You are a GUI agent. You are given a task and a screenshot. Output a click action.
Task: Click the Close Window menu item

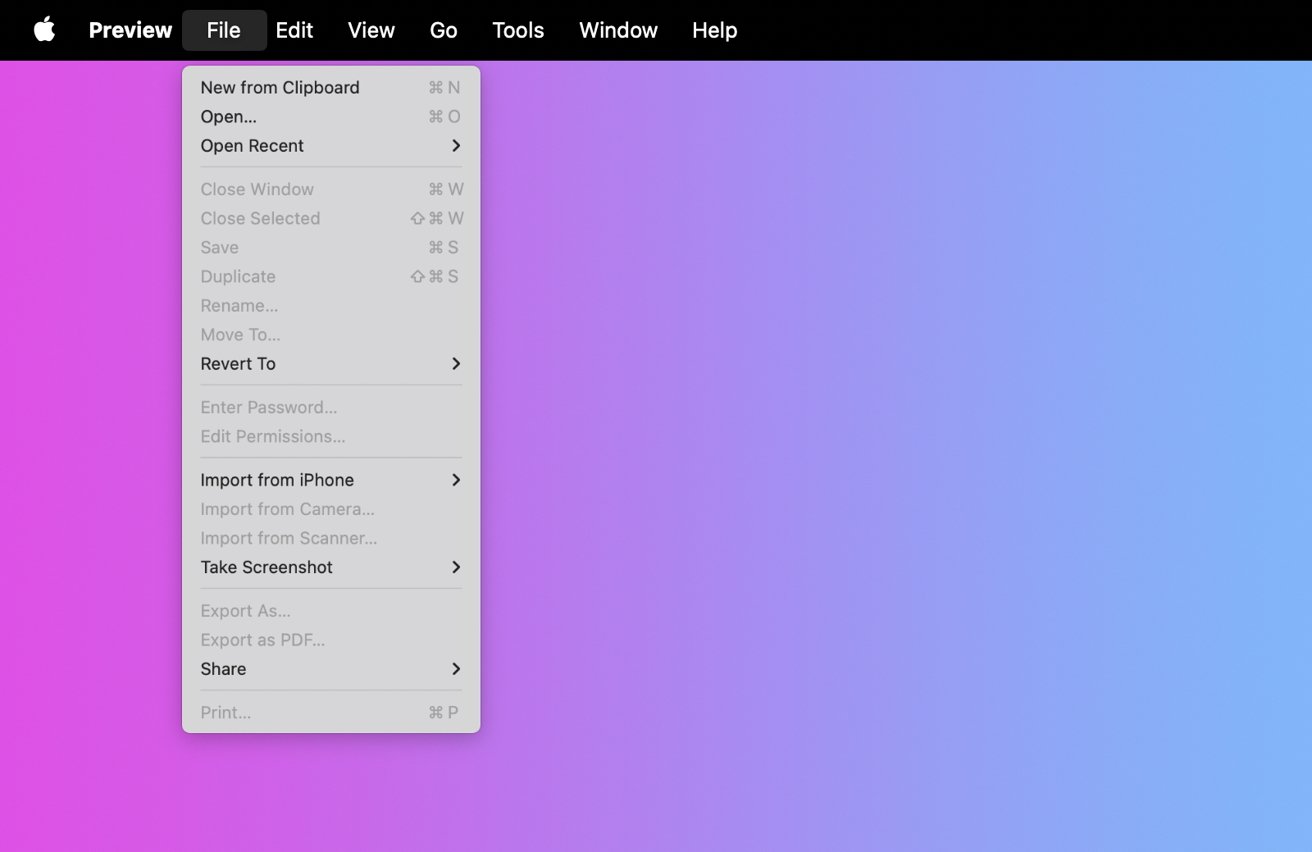point(331,190)
